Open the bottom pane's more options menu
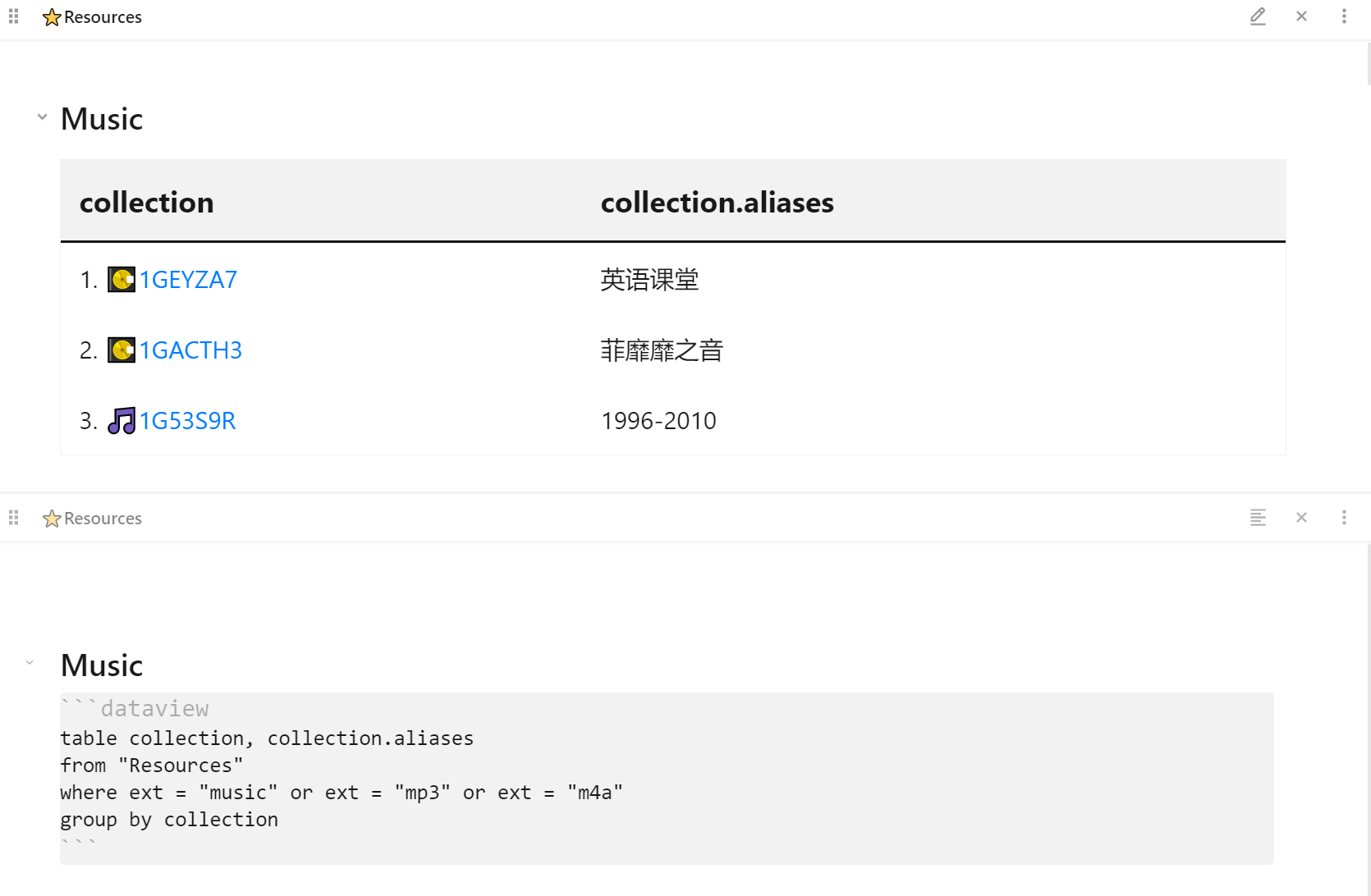 click(1344, 517)
